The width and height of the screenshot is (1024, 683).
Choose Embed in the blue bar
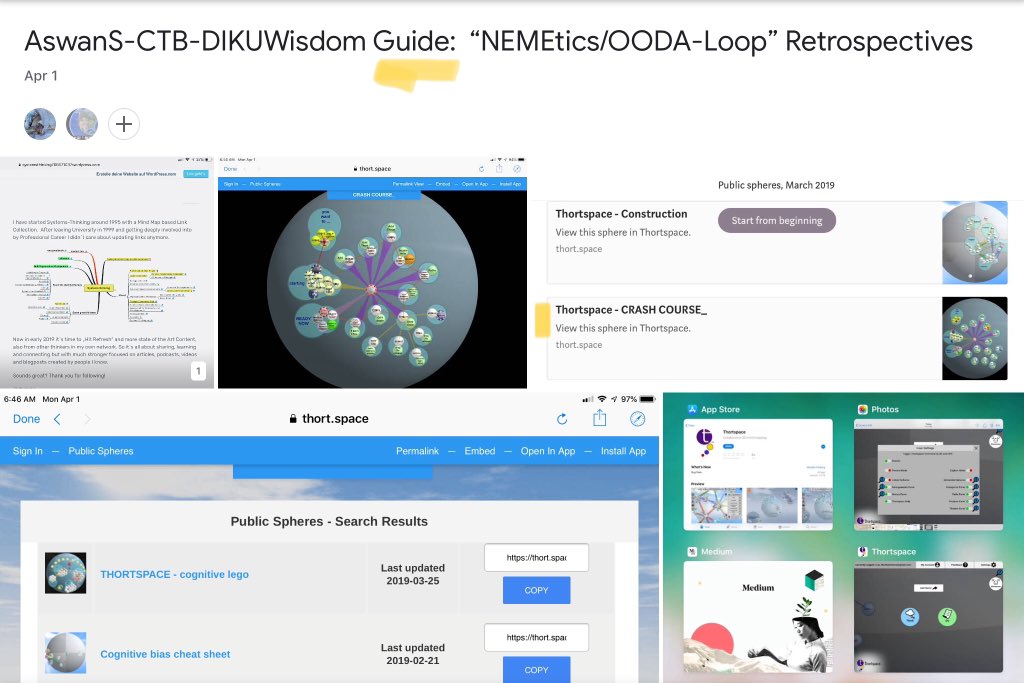coord(480,451)
